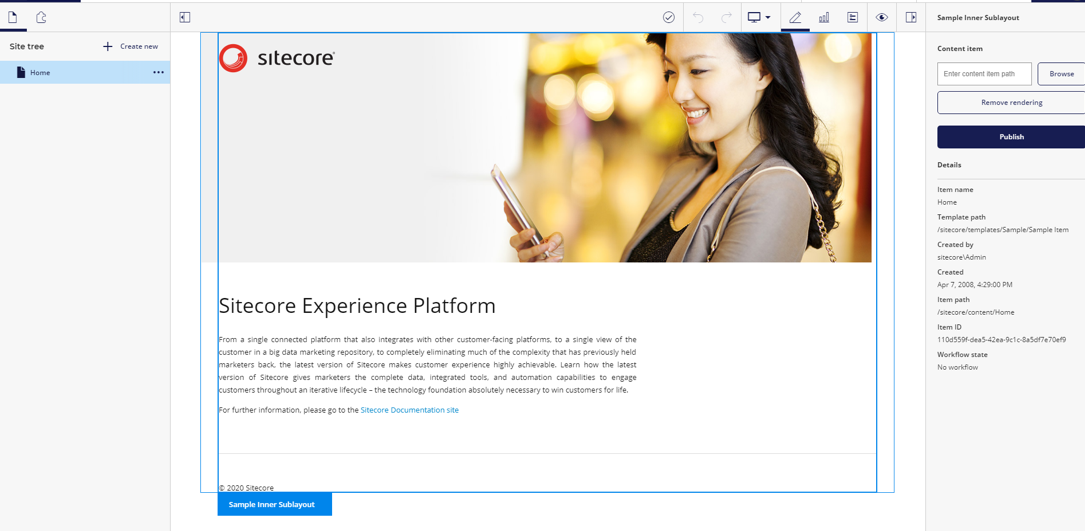Toggle the eye preview icon
The height and width of the screenshot is (531, 1085).
pyautogui.click(x=882, y=17)
